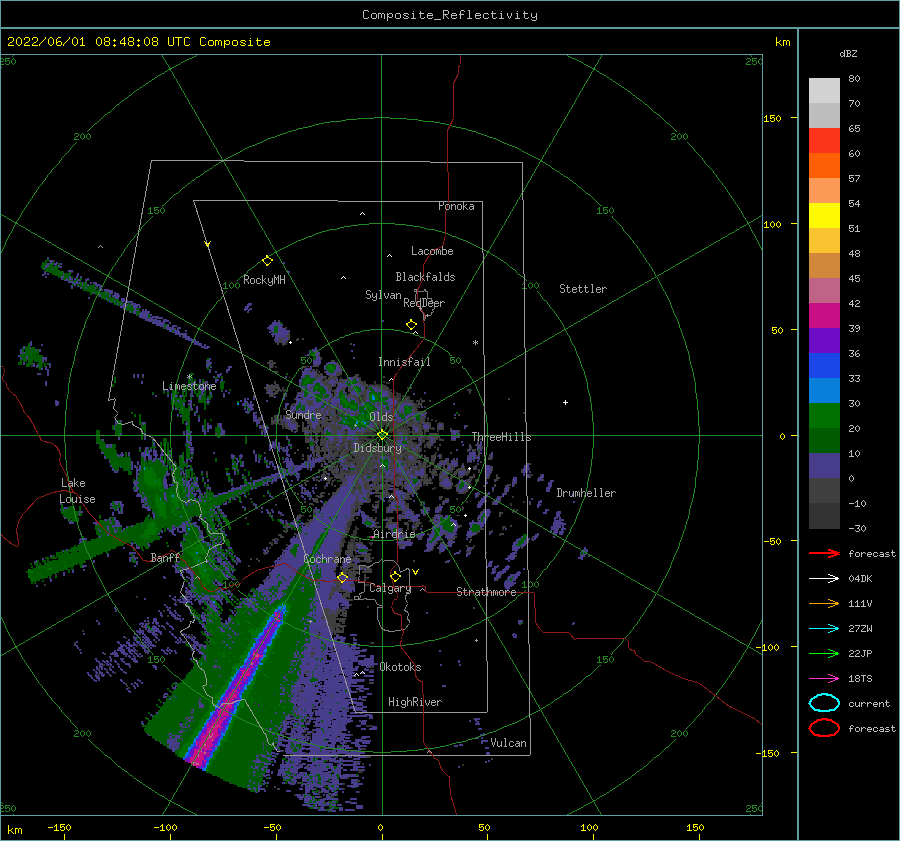Click the Okotoks label
The height and width of the screenshot is (841, 900).
pyautogui.click(x=400, y=667)
